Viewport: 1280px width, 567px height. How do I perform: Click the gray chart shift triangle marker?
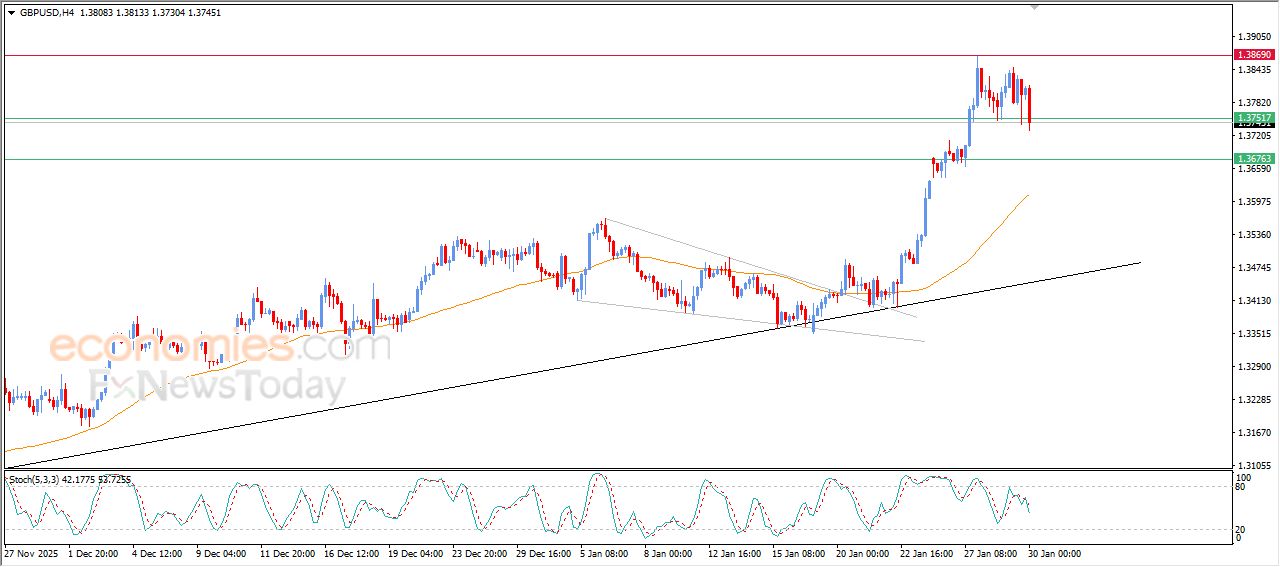point(1034,7)
